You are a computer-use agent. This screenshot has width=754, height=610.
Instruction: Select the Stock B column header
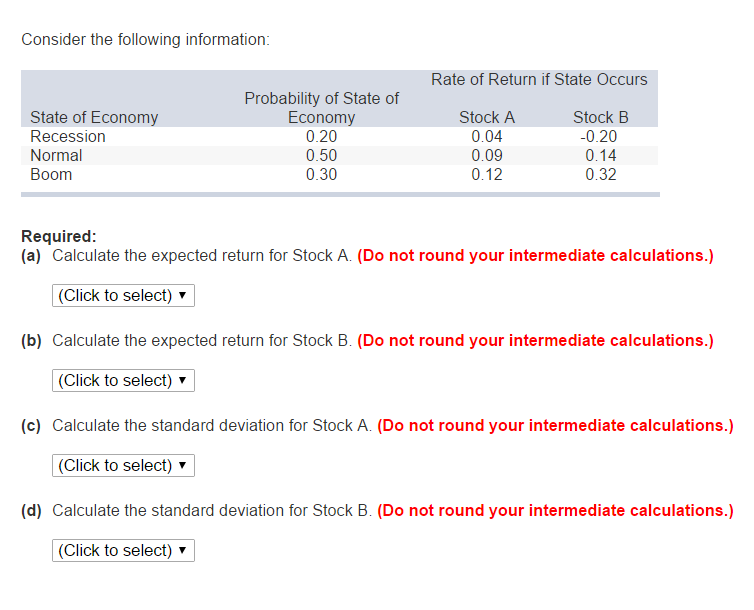point(601,117)
